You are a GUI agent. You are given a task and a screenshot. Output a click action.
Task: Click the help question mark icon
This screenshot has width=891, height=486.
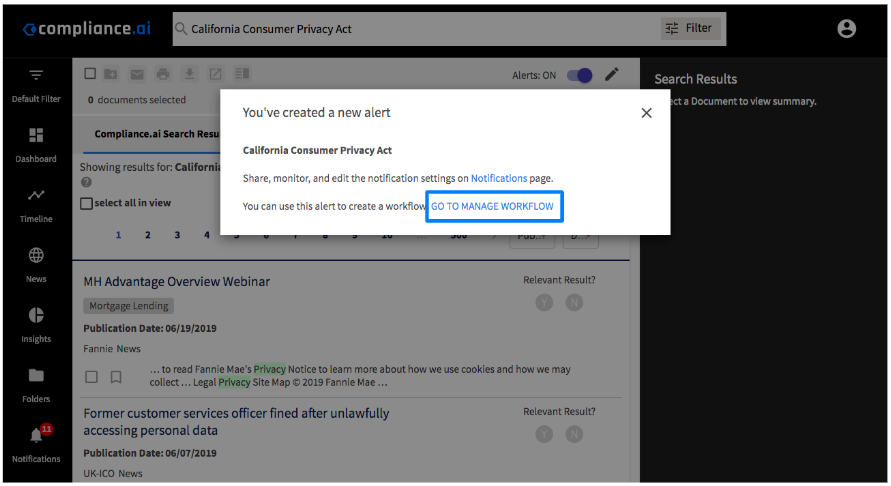pyautogui.click(x=86, y=182)
